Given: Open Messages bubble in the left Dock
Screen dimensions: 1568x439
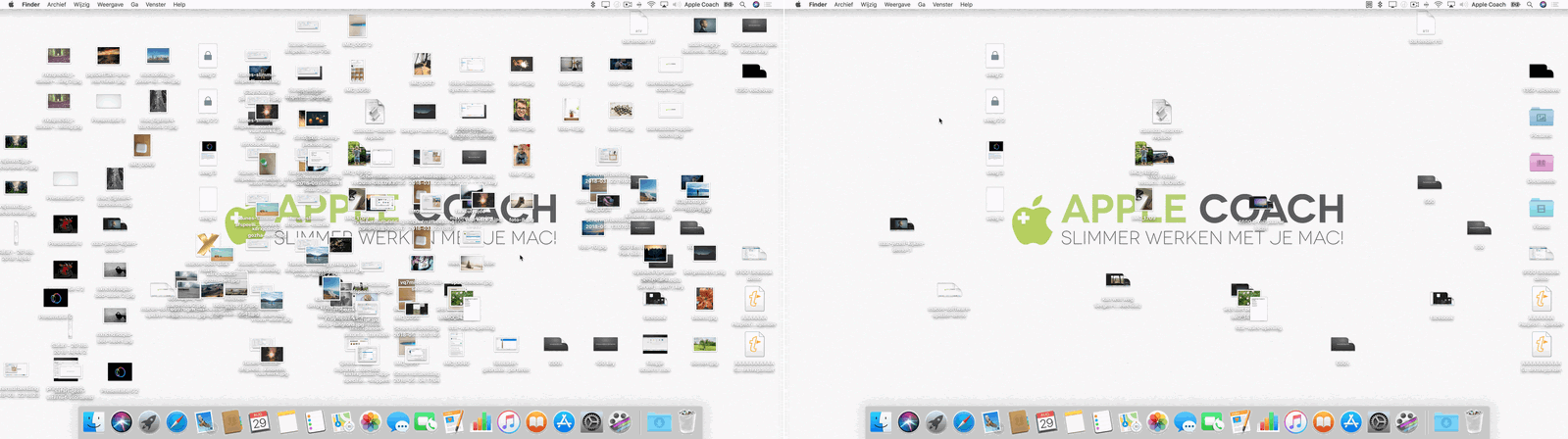Looking at the screenshot, I should point(398,422).
